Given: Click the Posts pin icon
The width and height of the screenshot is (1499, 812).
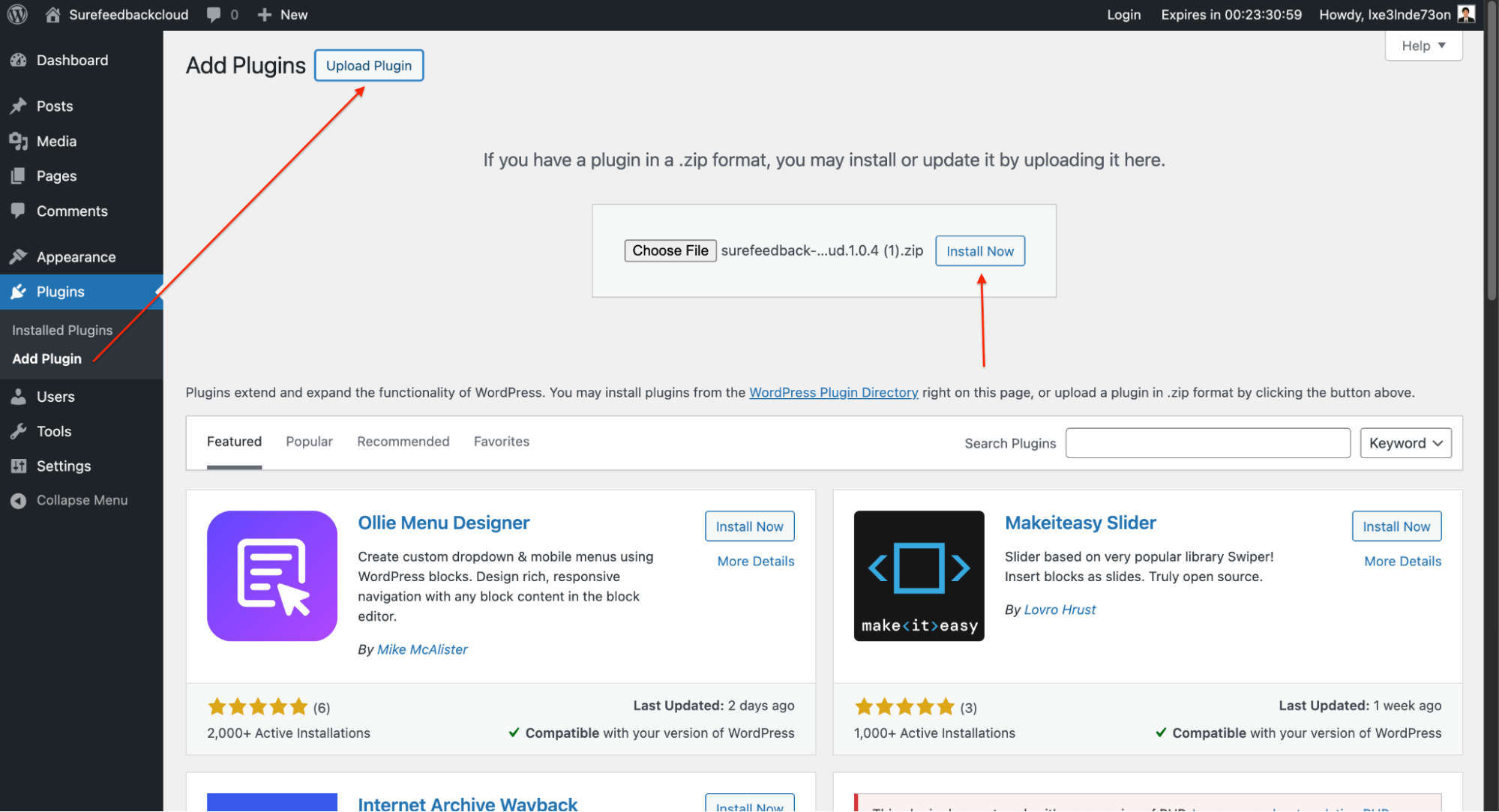Looking at the screenshot, I should click(x=19, y=106).
